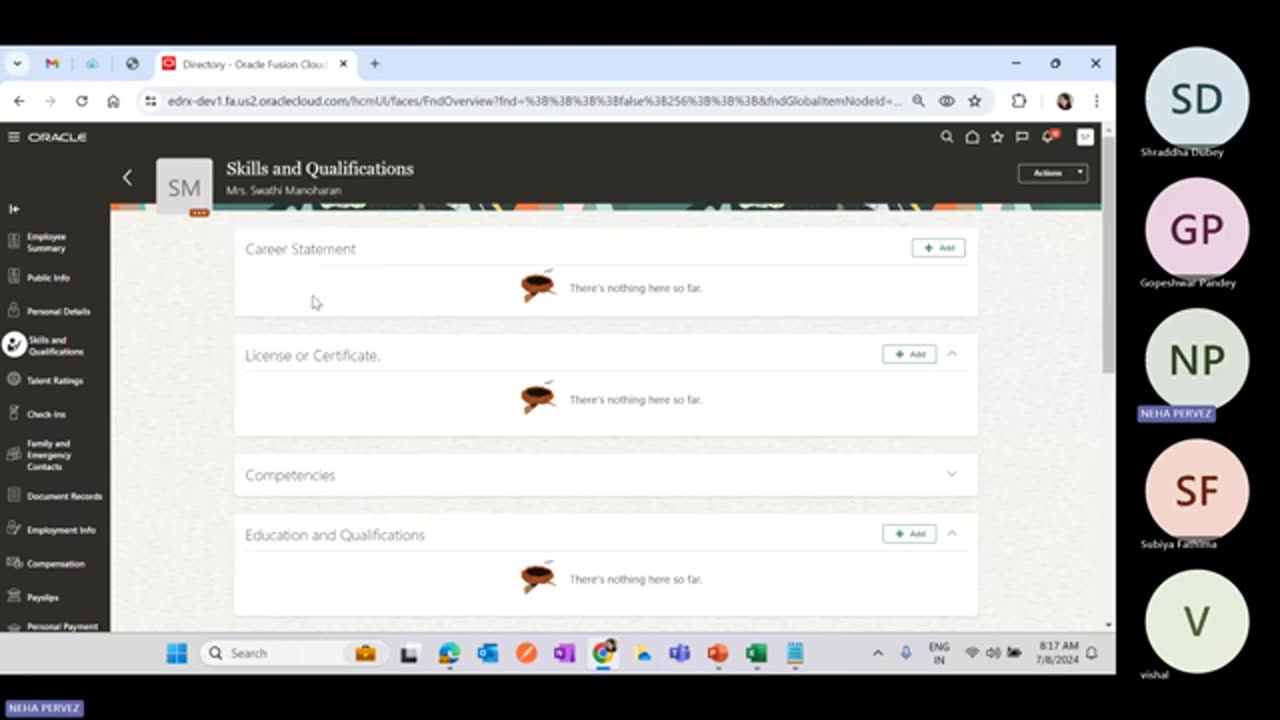Click the orange dots badge under SM avatar
The height and width of the screenshot is (720, 1280).
click(199, 213)
